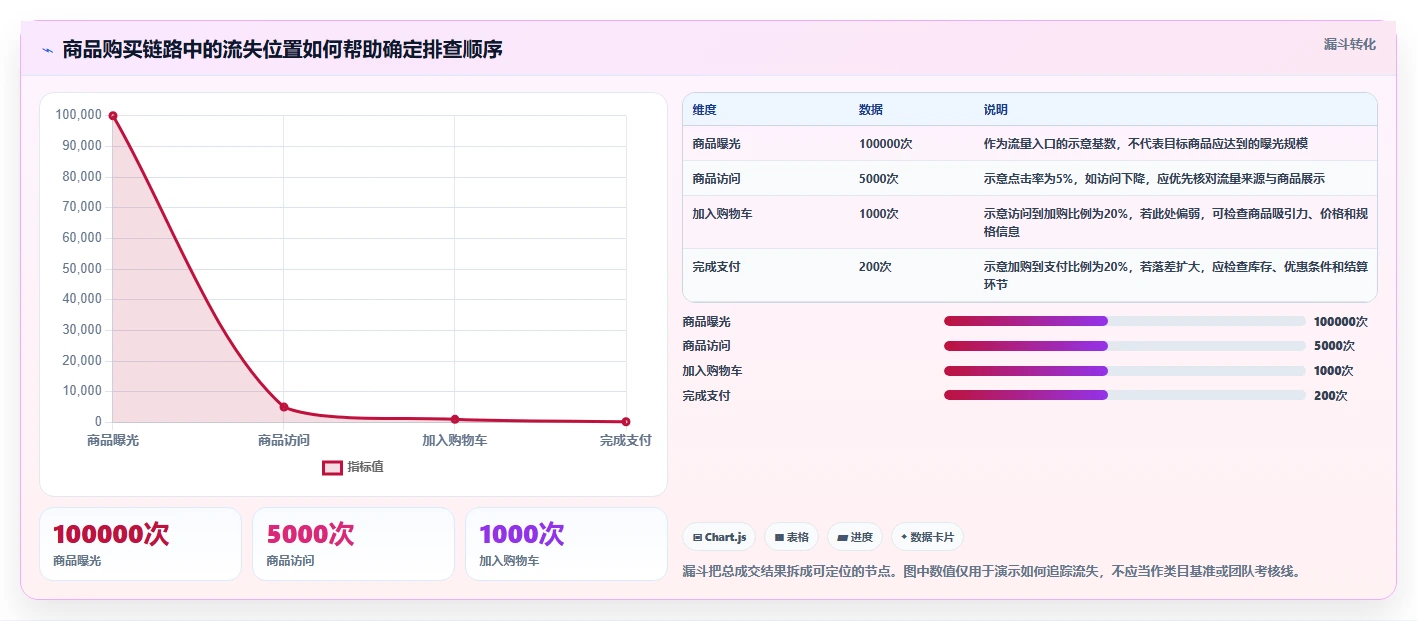The image size is (1417, 621).
Task: Click the 完成支付 cell in the table
Action: click(717, 267)
